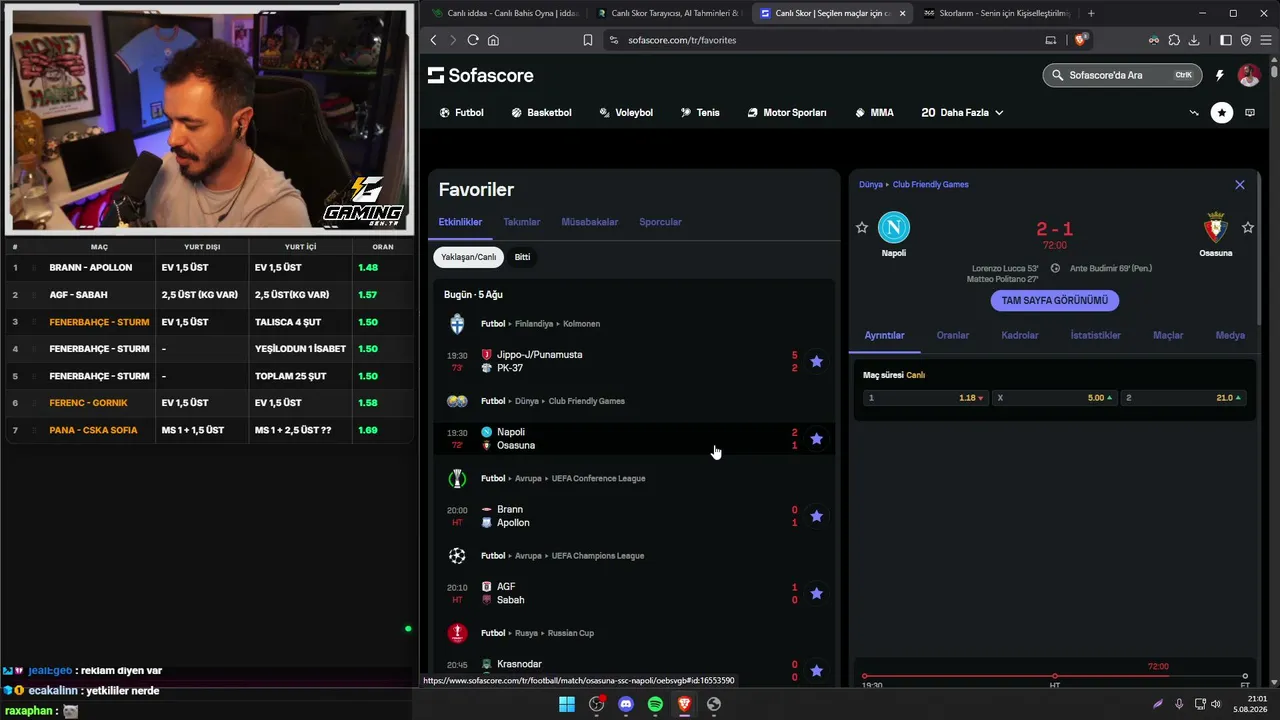This screenshot has width=1280, height=720.
Task: Open the browser extensions puzzle icon
Action: (x=1174, y=40)
